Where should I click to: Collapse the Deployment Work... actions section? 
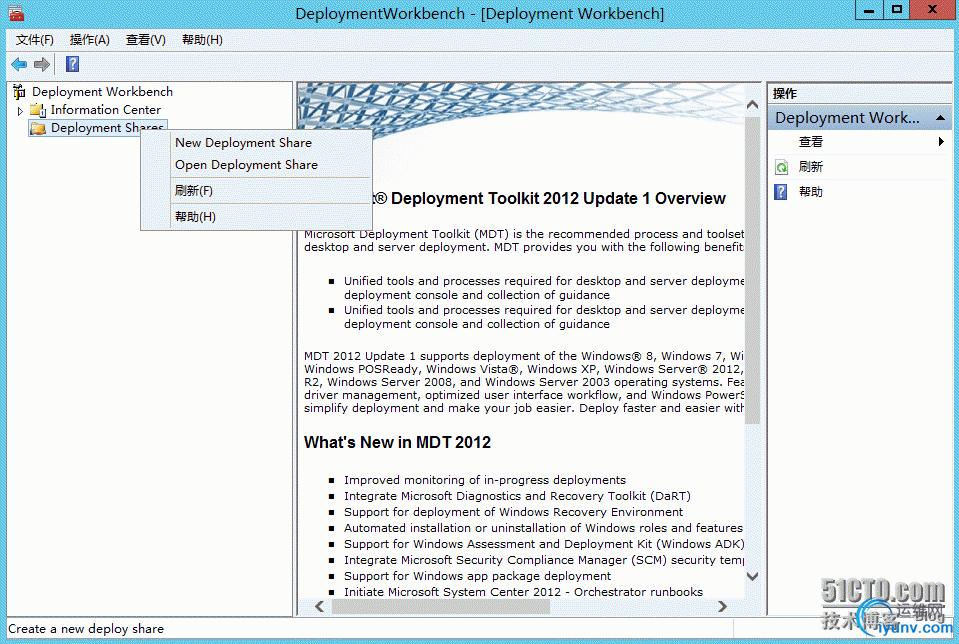pos(941,117)
